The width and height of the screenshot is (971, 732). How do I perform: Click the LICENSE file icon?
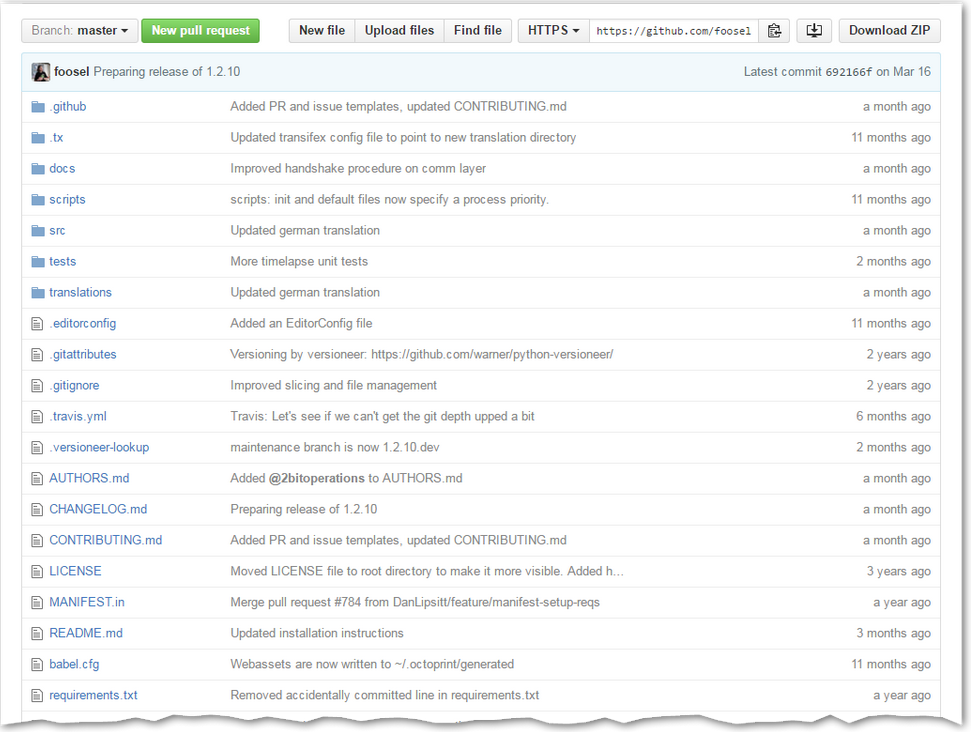coord(38,572)
